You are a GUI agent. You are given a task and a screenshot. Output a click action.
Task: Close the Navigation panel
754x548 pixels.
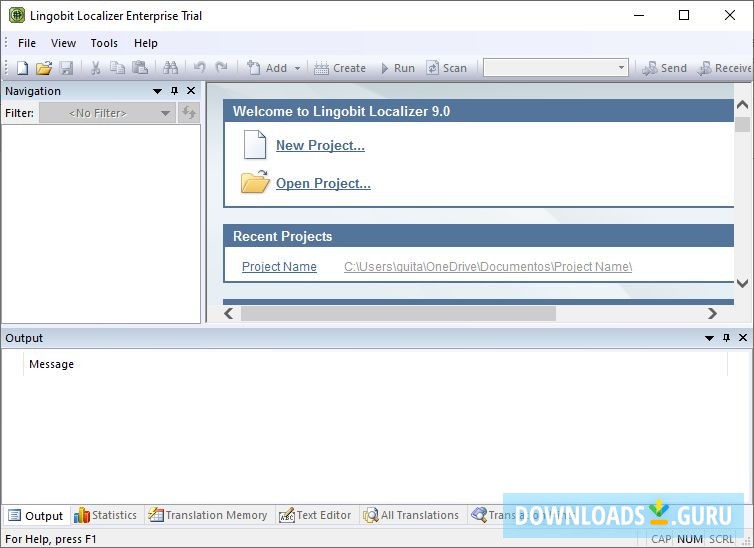click(191, 91)
